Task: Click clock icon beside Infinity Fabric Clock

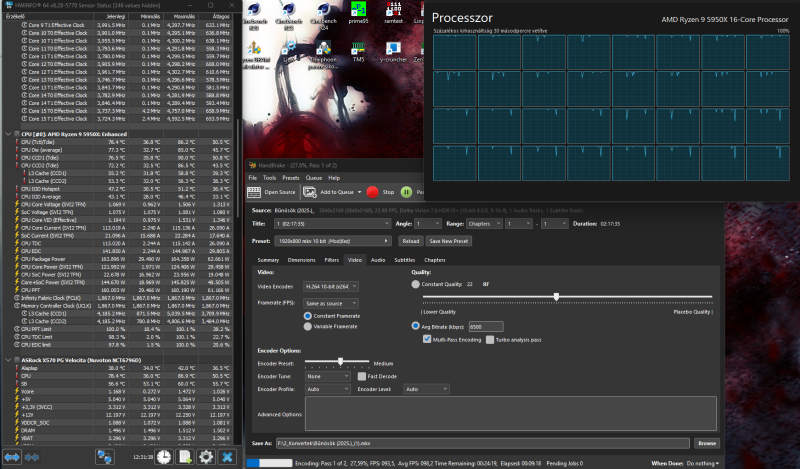Action: tap(17, 298)
